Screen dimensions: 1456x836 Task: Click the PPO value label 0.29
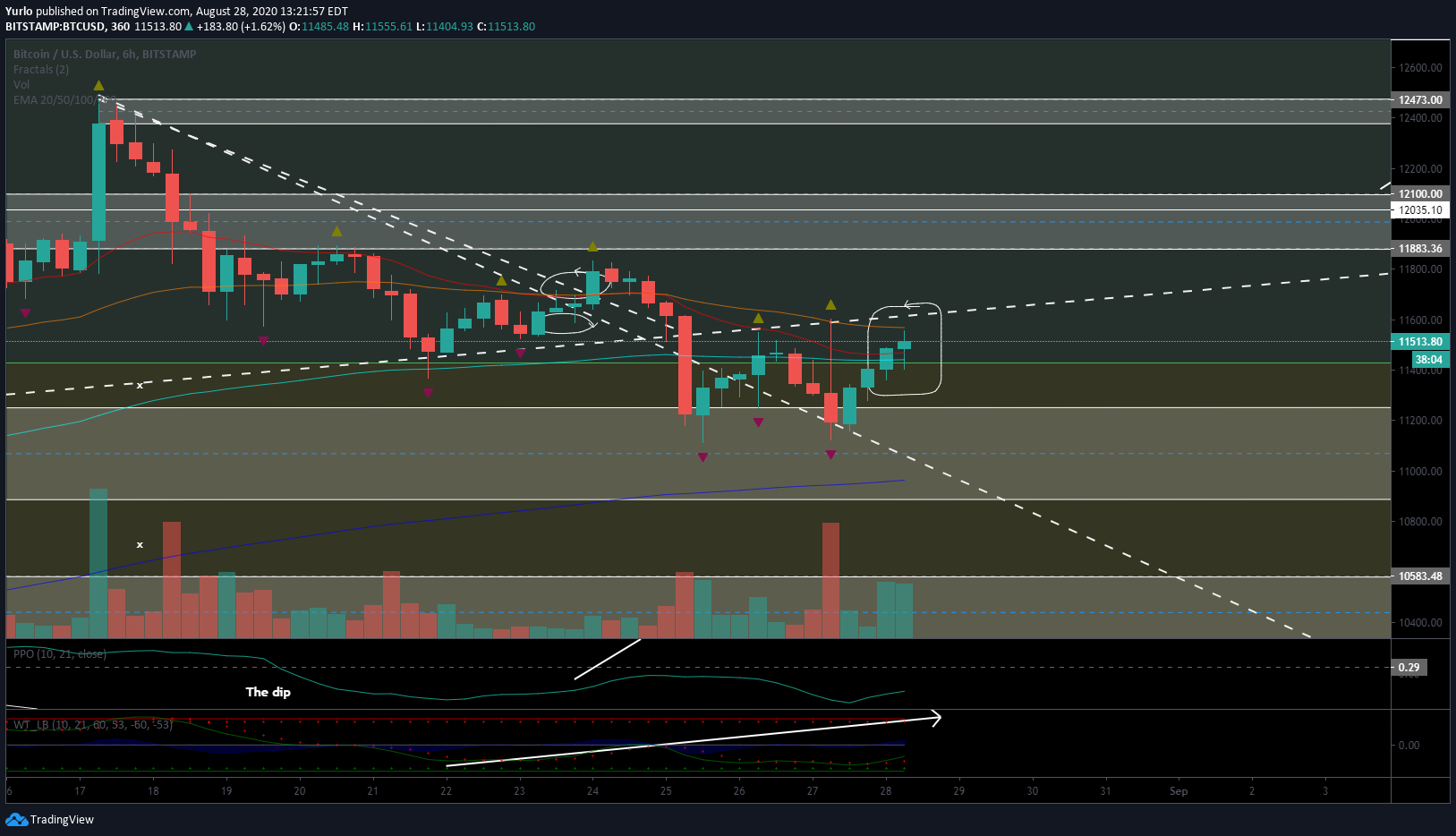click(x=1409, y=668)
